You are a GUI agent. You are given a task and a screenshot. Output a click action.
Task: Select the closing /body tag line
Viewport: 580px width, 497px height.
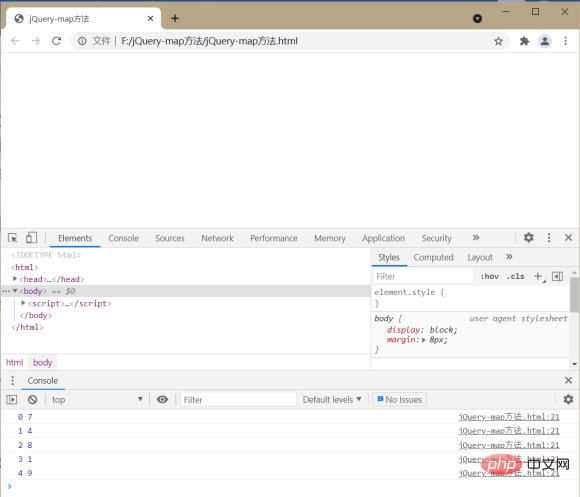click(x=36, y=315)
